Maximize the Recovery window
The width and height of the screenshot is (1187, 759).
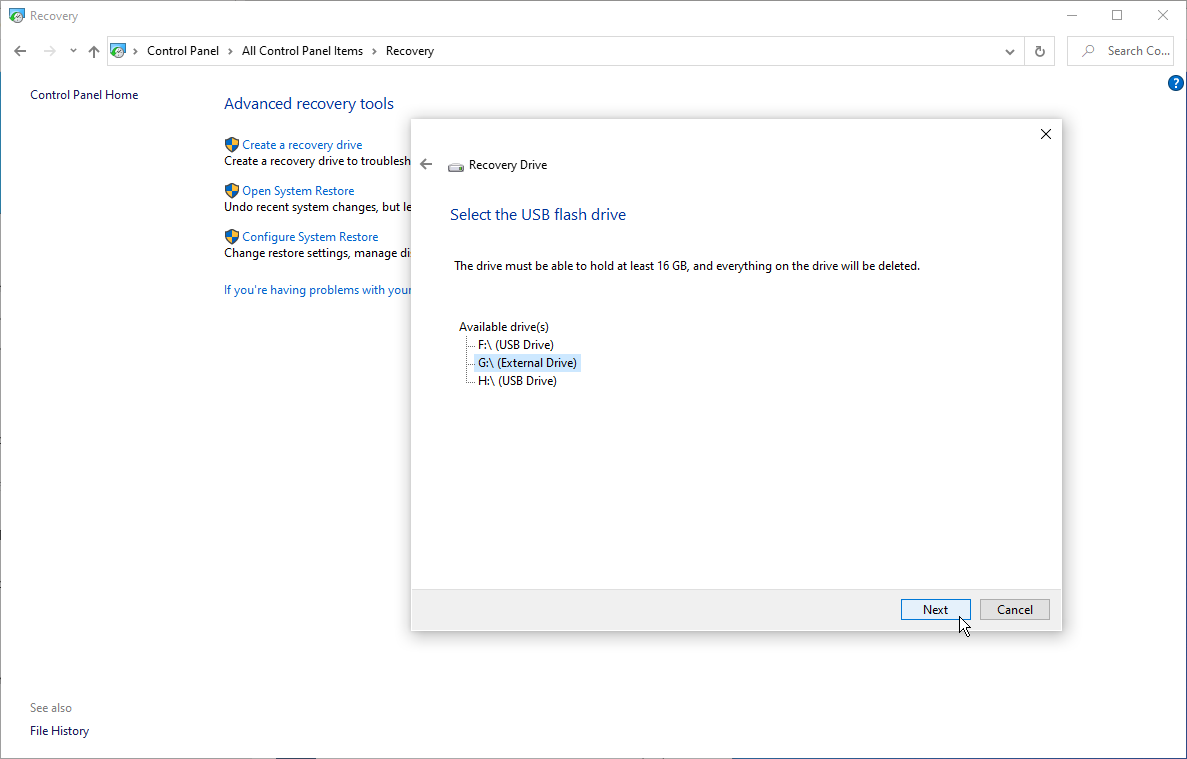[1117, 15]
